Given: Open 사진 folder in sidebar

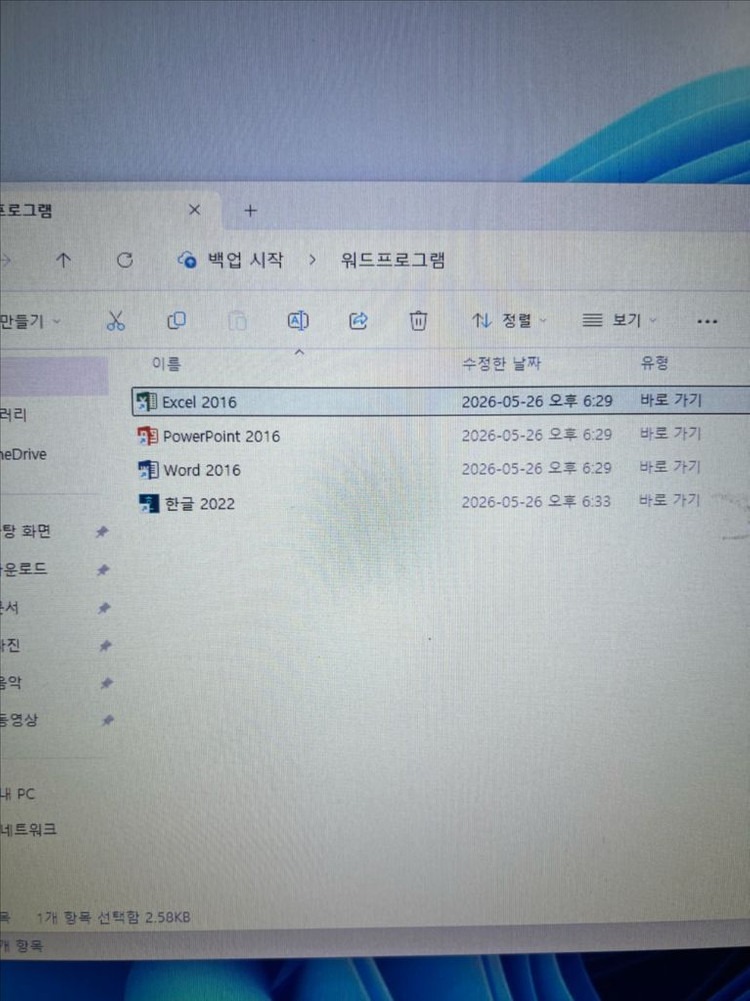Looking at the screenshot, I should click(x=10, y=645).
